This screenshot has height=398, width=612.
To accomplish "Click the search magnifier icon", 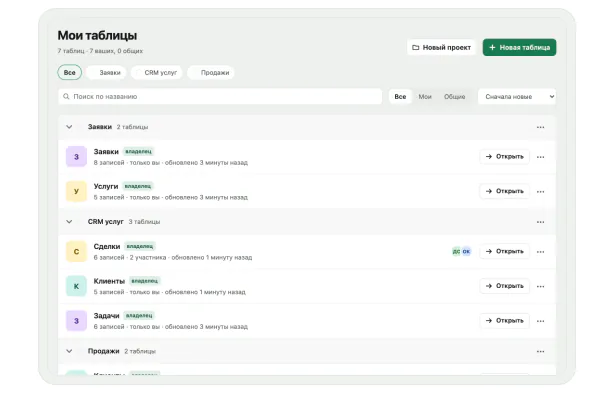I will [x=66, y=96].
